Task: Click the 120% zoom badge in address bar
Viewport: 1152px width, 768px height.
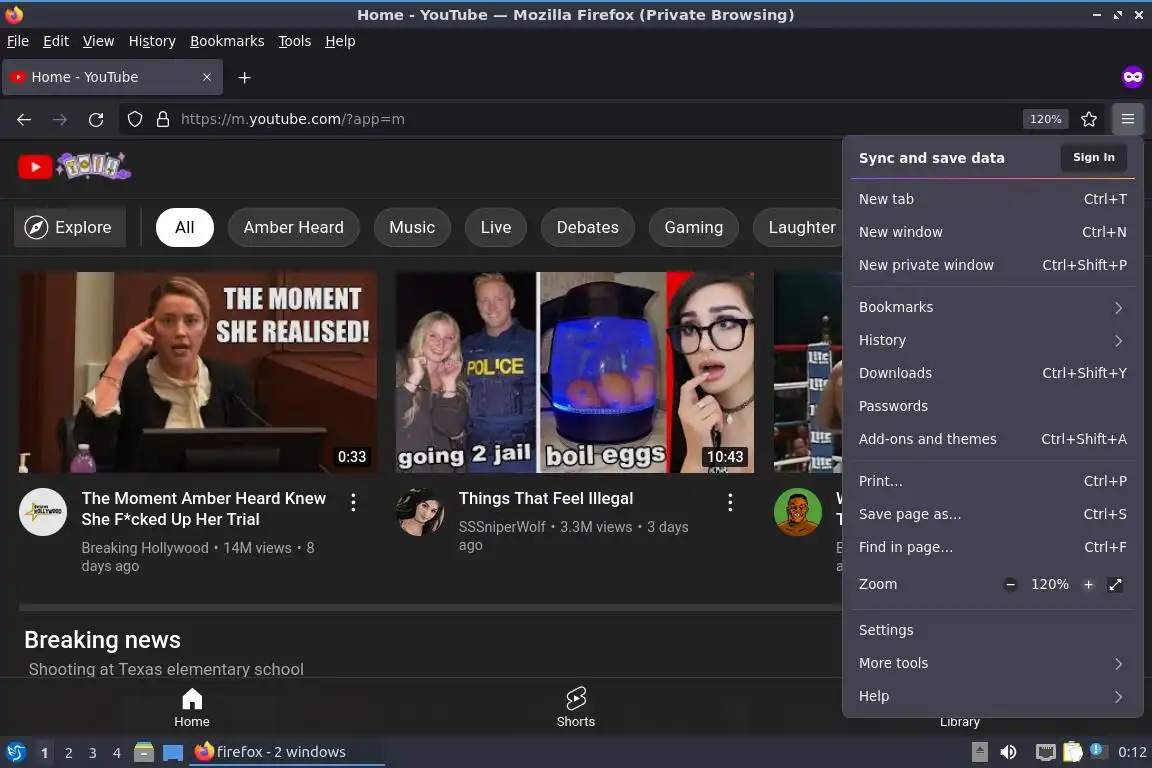Action: (x=1045, y=119)
